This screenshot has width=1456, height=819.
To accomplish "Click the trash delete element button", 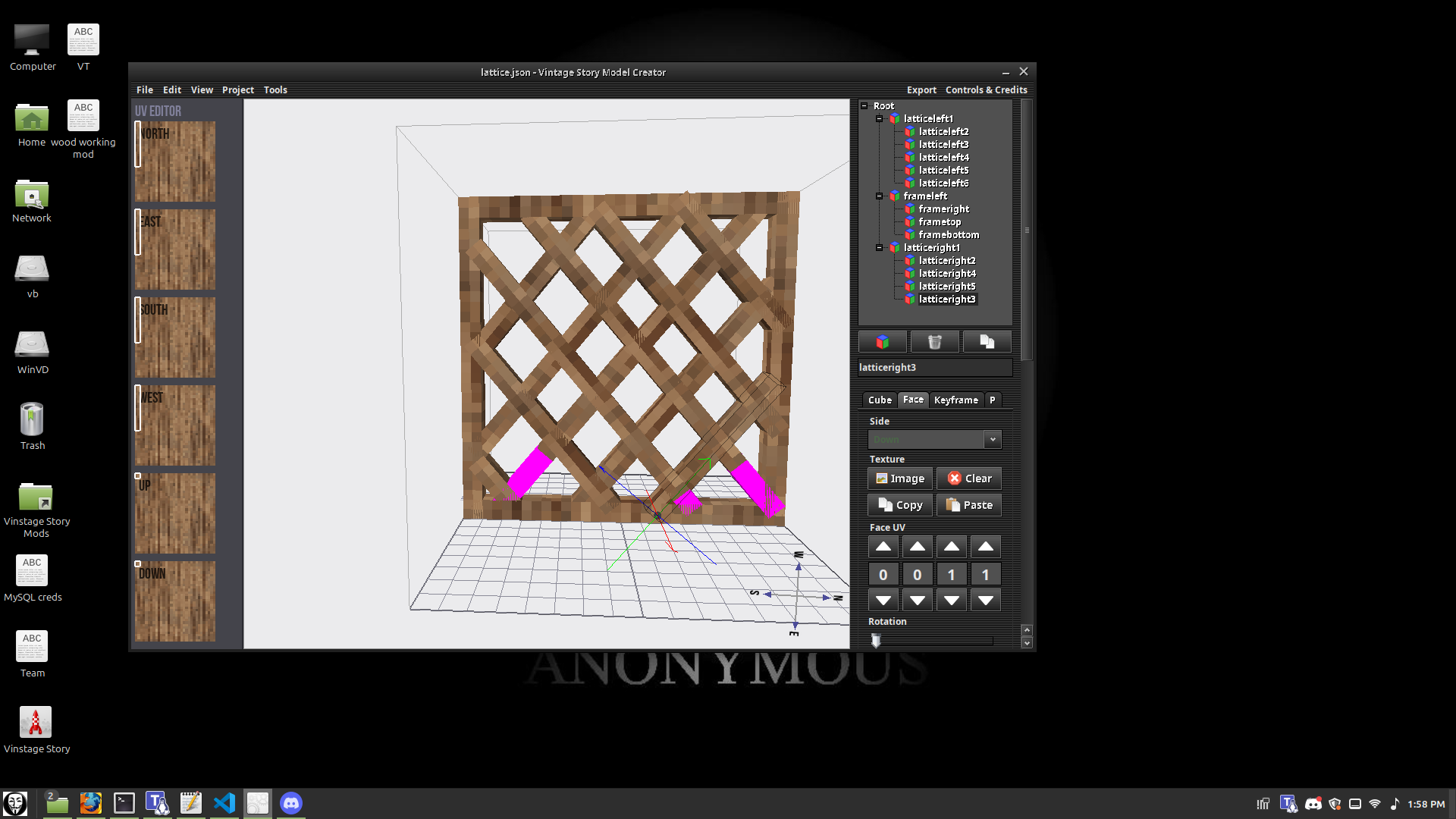I will pos(934,342).
